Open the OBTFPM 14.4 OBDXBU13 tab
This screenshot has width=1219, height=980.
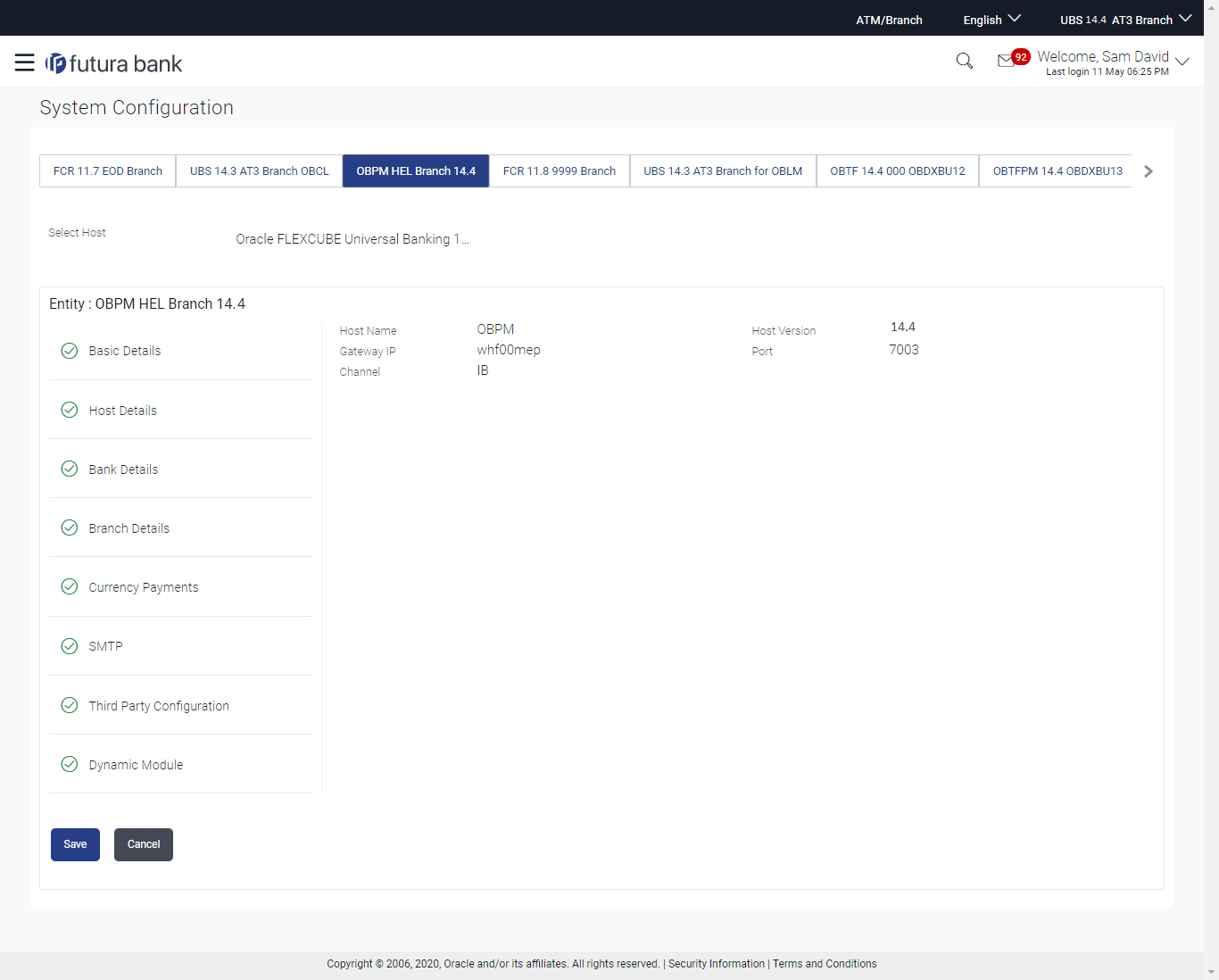1057,171
